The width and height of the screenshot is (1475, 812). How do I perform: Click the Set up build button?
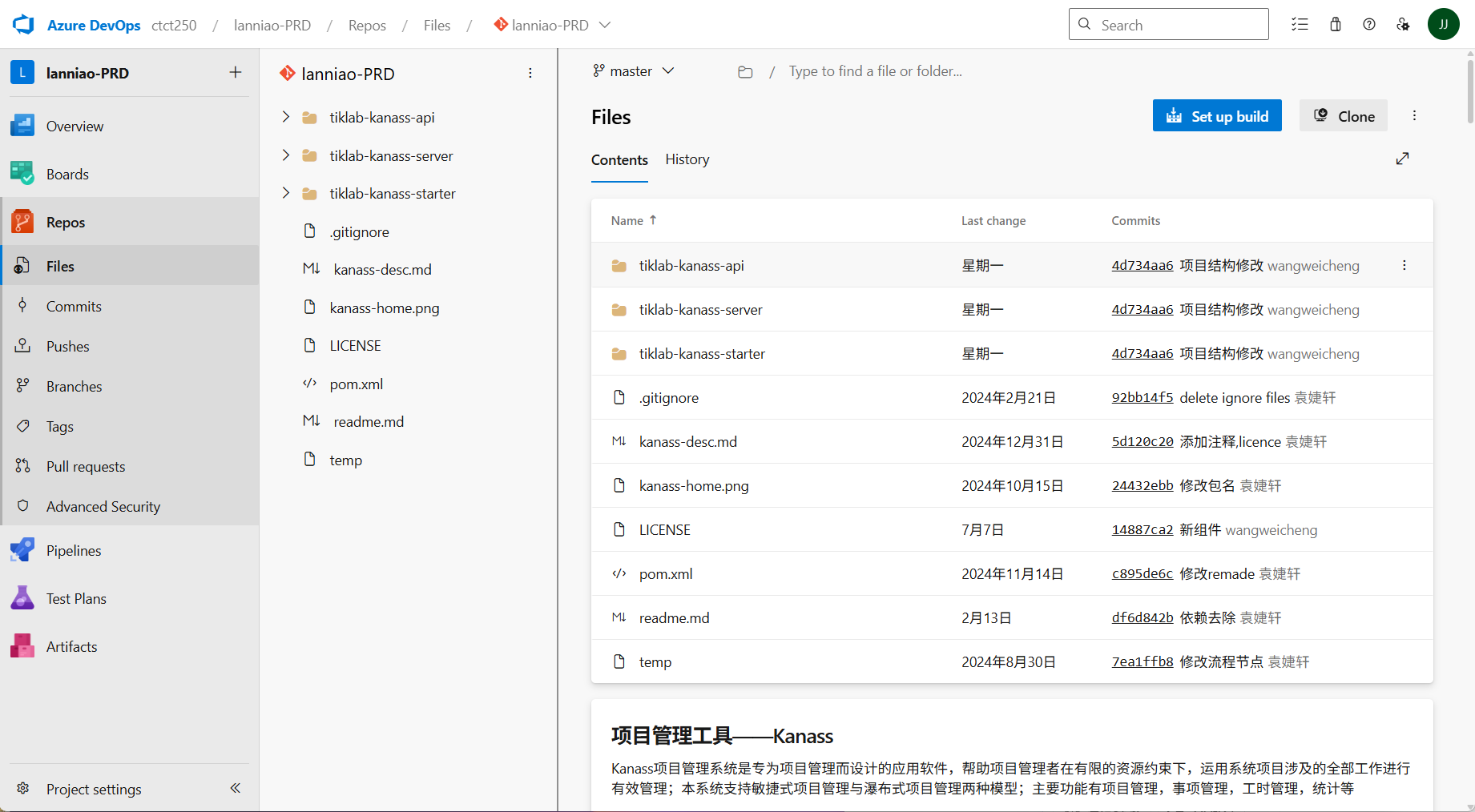(x=1217, y=115)
